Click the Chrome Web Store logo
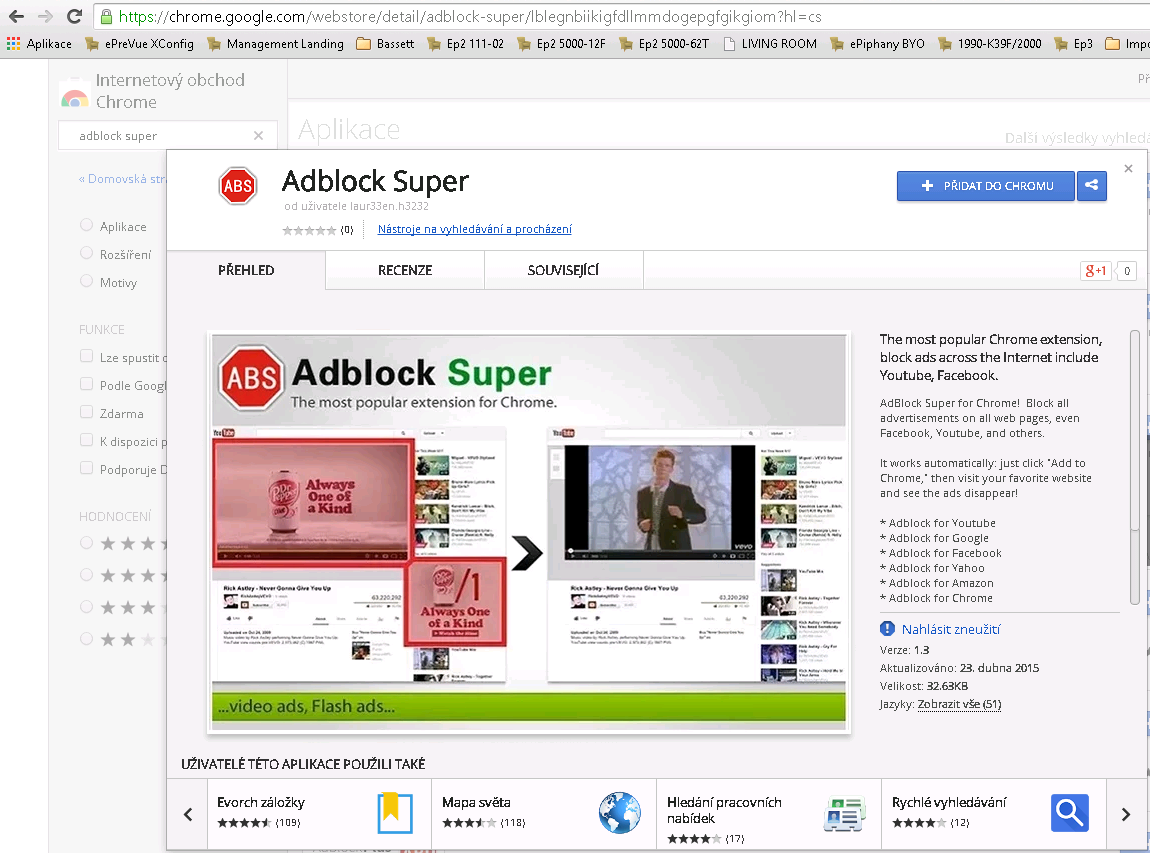Viewport: 1150px width, 853px height. point(75,93)
